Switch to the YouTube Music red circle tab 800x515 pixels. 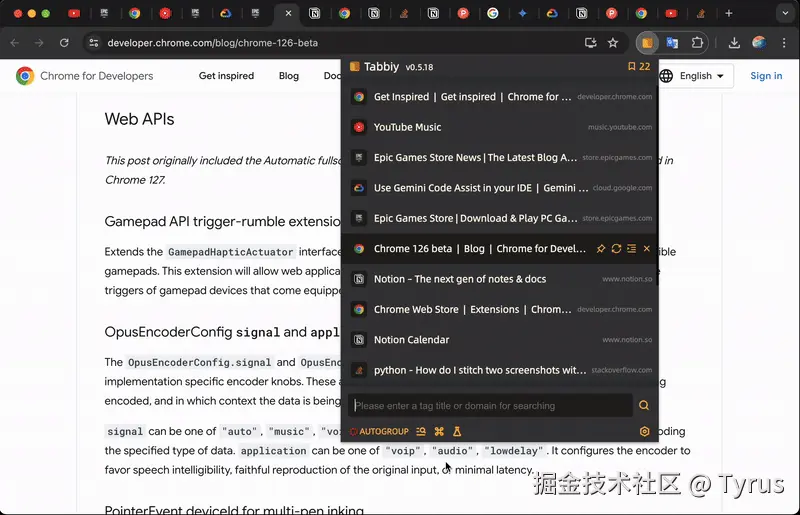coord(165,13)
